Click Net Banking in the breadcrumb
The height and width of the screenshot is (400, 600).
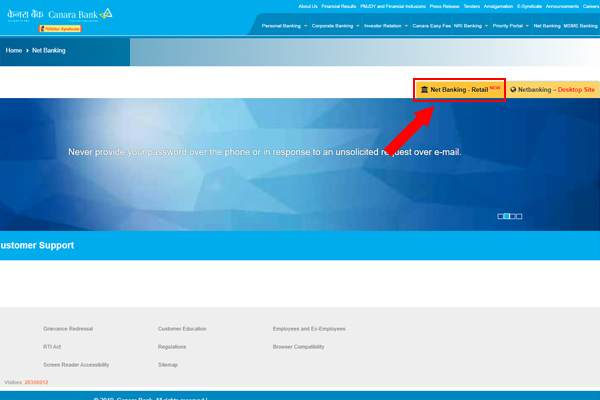tap(49, 51)
